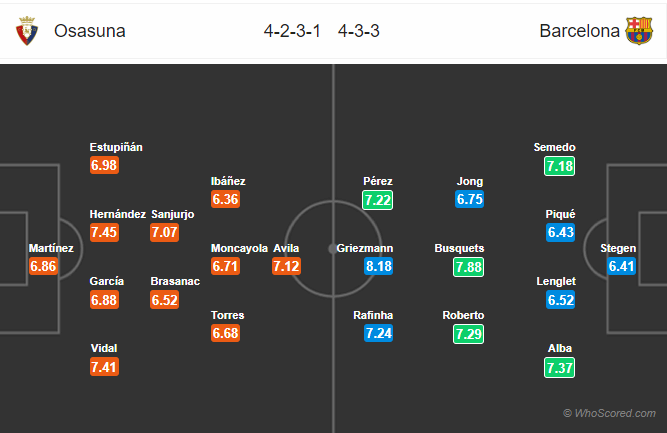Click Busquets' 7.88 rating badge
Screen dimensions: 667x433
[x=469, y=266]
